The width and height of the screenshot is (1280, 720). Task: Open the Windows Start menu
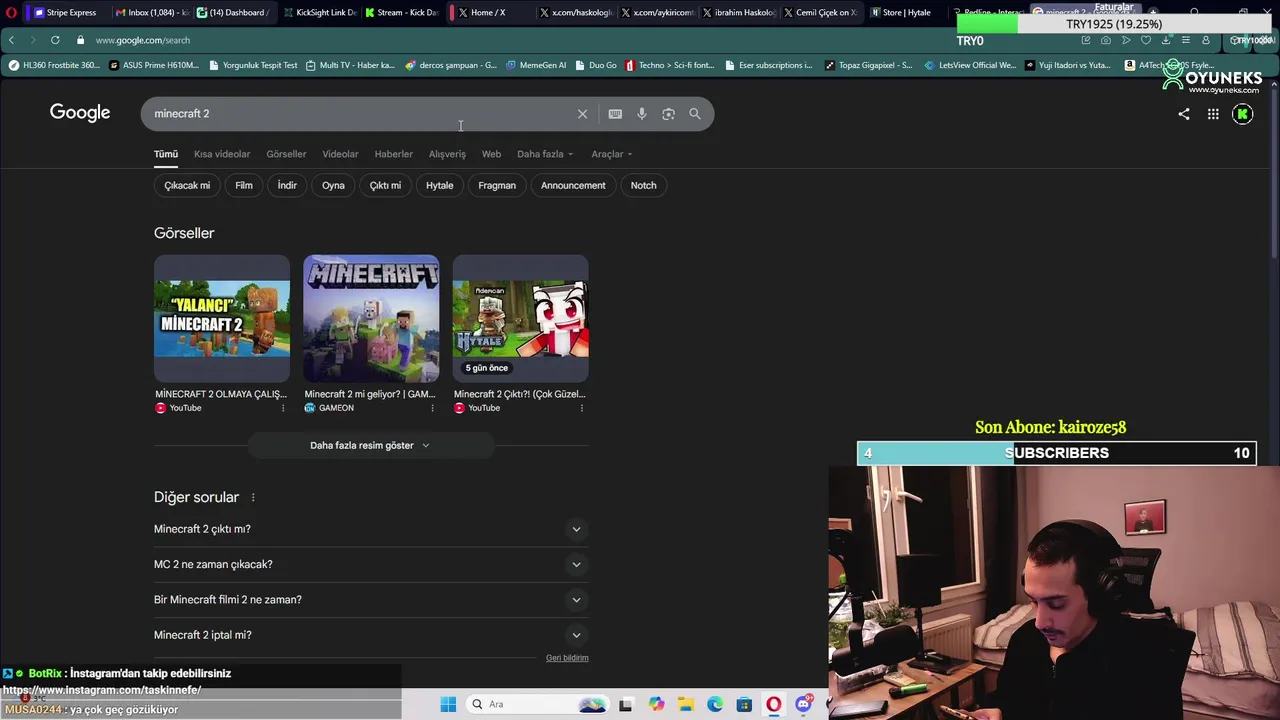click(448, 704)
